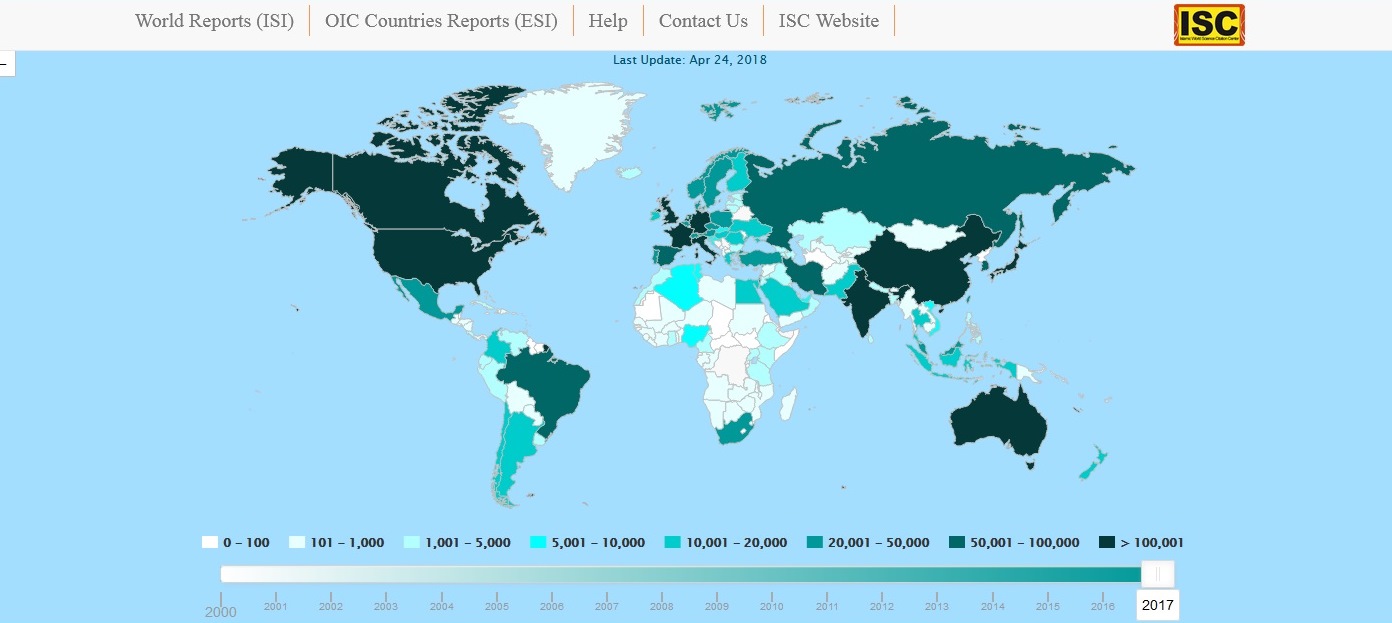The image size is (1392, 623).
Task: Toggle the 1,001 – 5,000 legend item
Action: pos(457,542)
